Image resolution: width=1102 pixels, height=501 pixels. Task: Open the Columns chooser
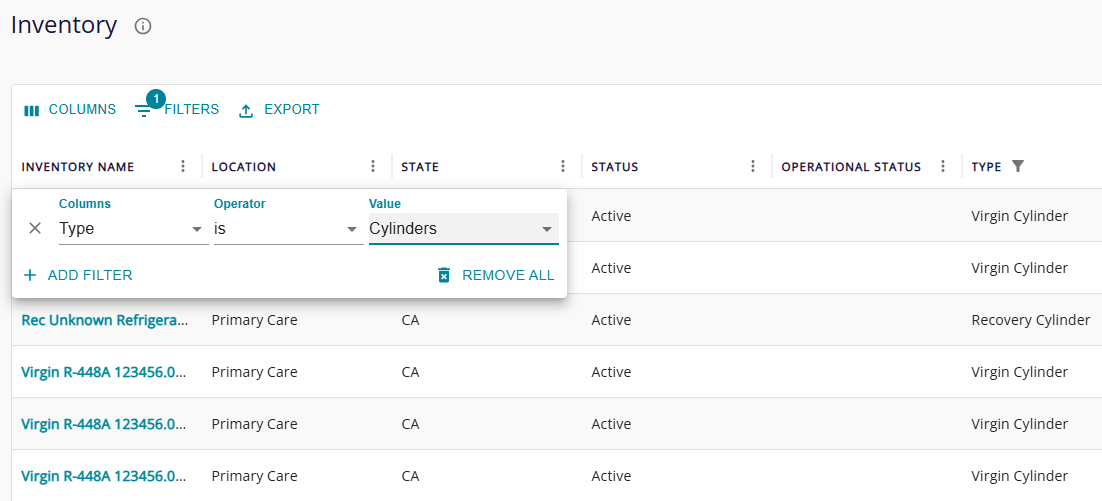(x=70, y=110)
